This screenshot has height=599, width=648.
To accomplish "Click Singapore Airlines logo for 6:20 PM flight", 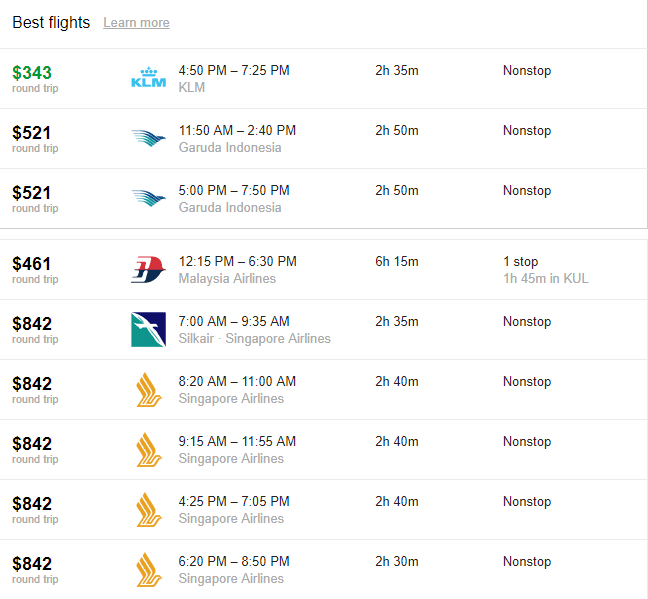I will click(149, 570).
